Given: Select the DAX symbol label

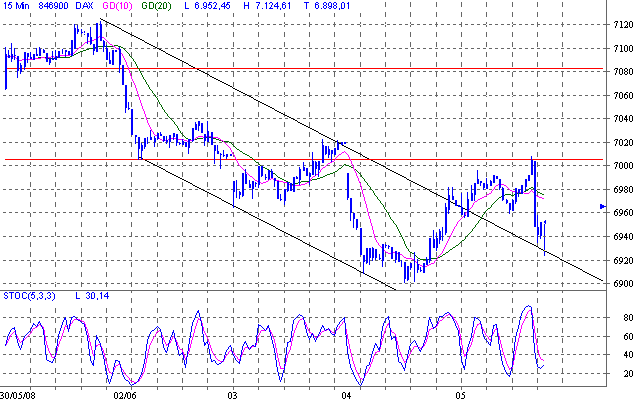Looking at the screenshot, I should (x=84, y=6).
